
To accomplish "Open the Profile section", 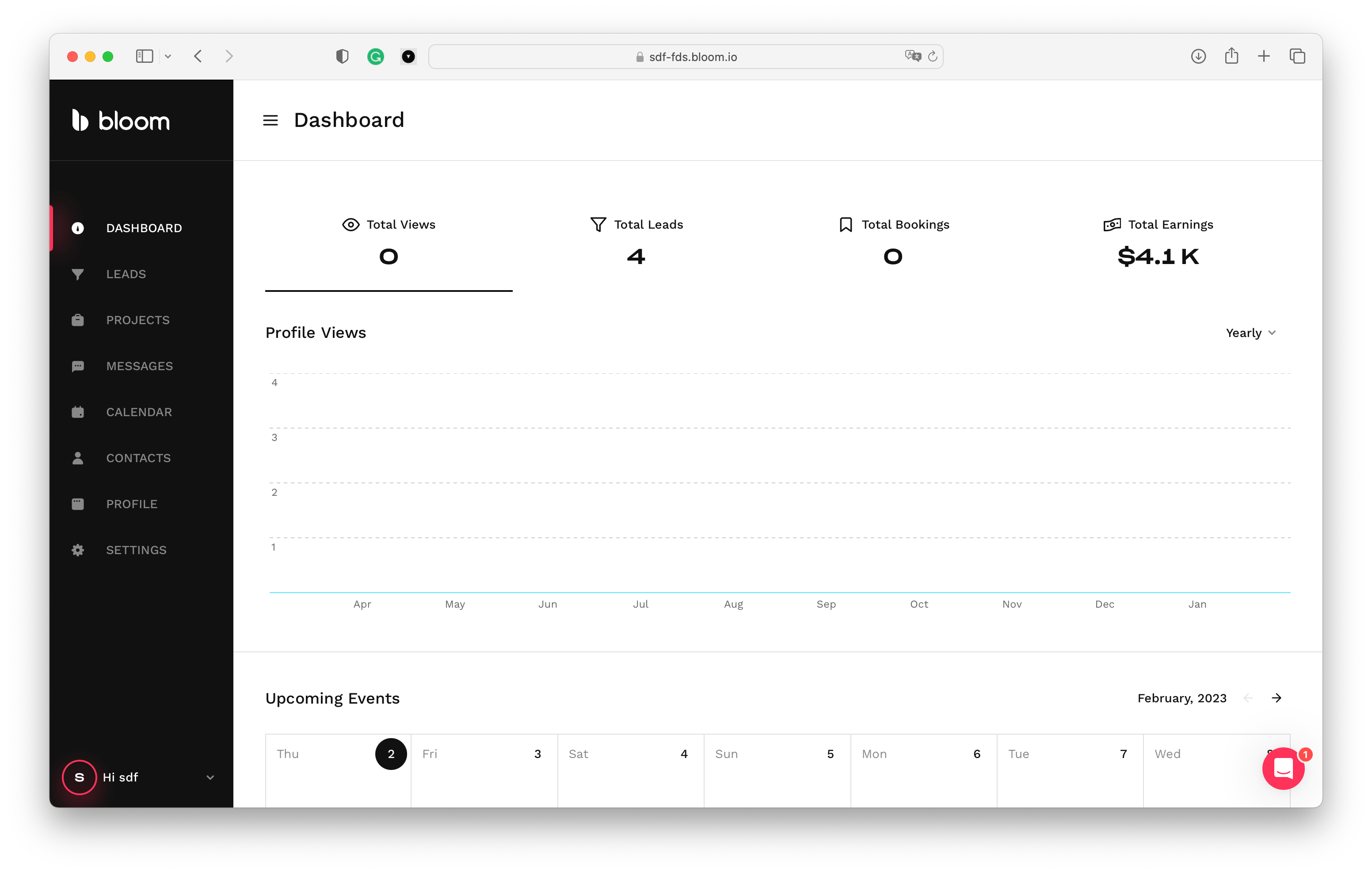I will (132, 503).
